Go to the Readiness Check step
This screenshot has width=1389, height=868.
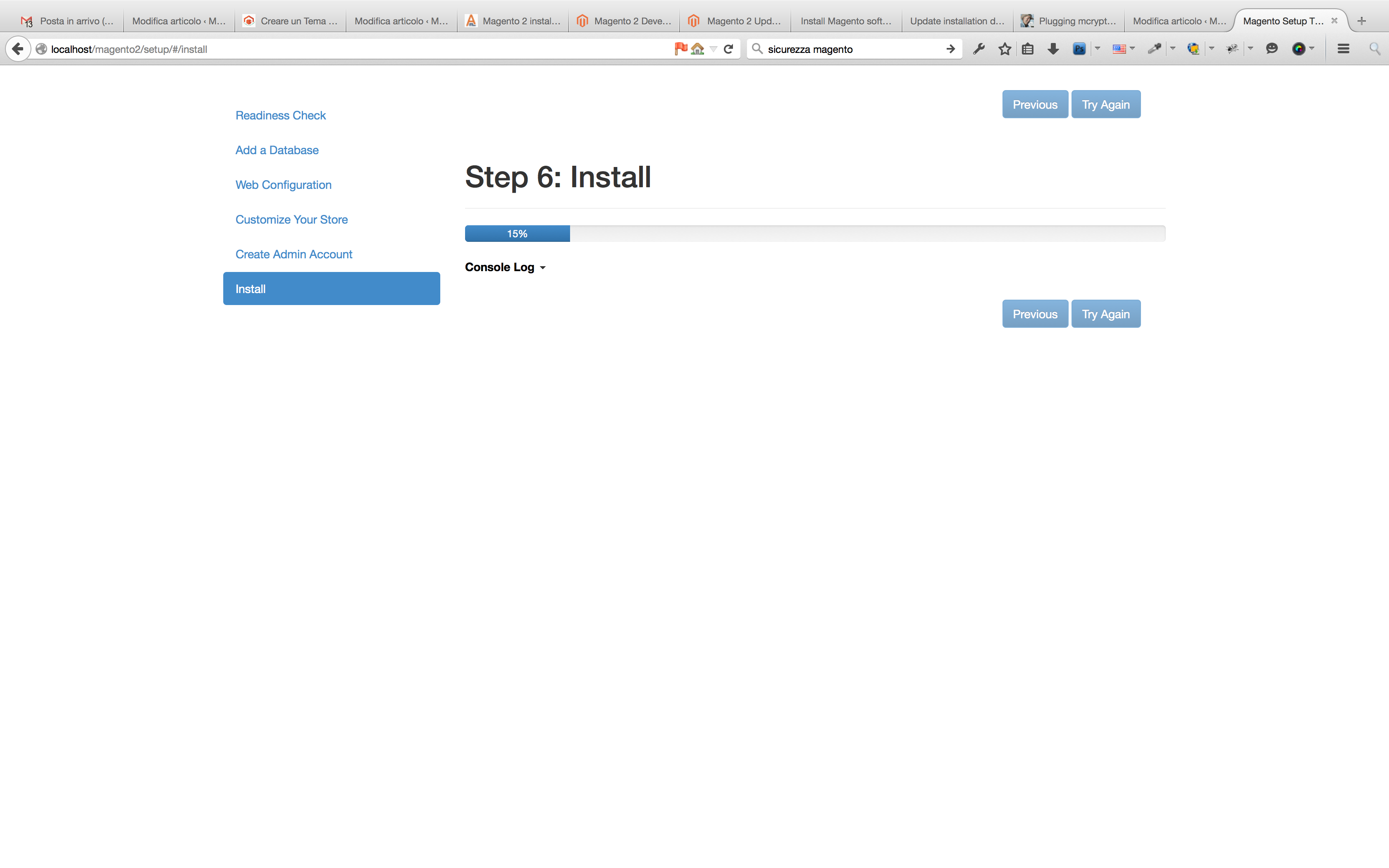click(280, 115)
